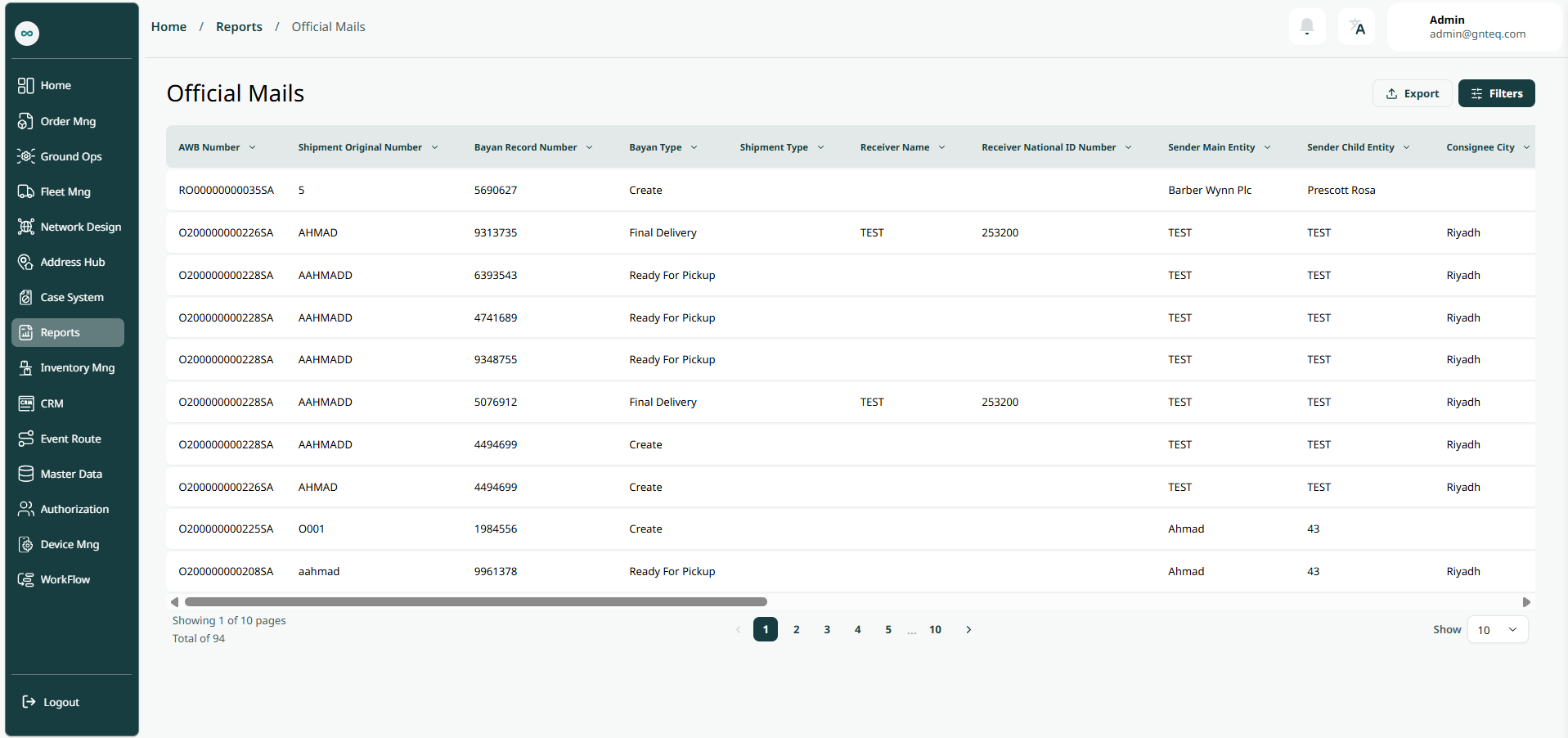Open the Bayan Type column chevron
The height and width of the screenshot is (738, 1568).
tap(694, 147)
